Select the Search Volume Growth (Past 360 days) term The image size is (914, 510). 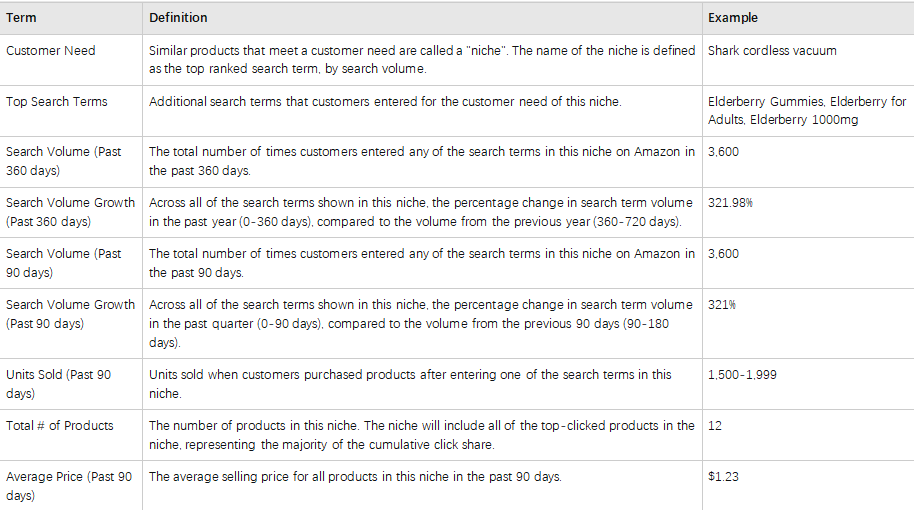[x=70, y=212]
